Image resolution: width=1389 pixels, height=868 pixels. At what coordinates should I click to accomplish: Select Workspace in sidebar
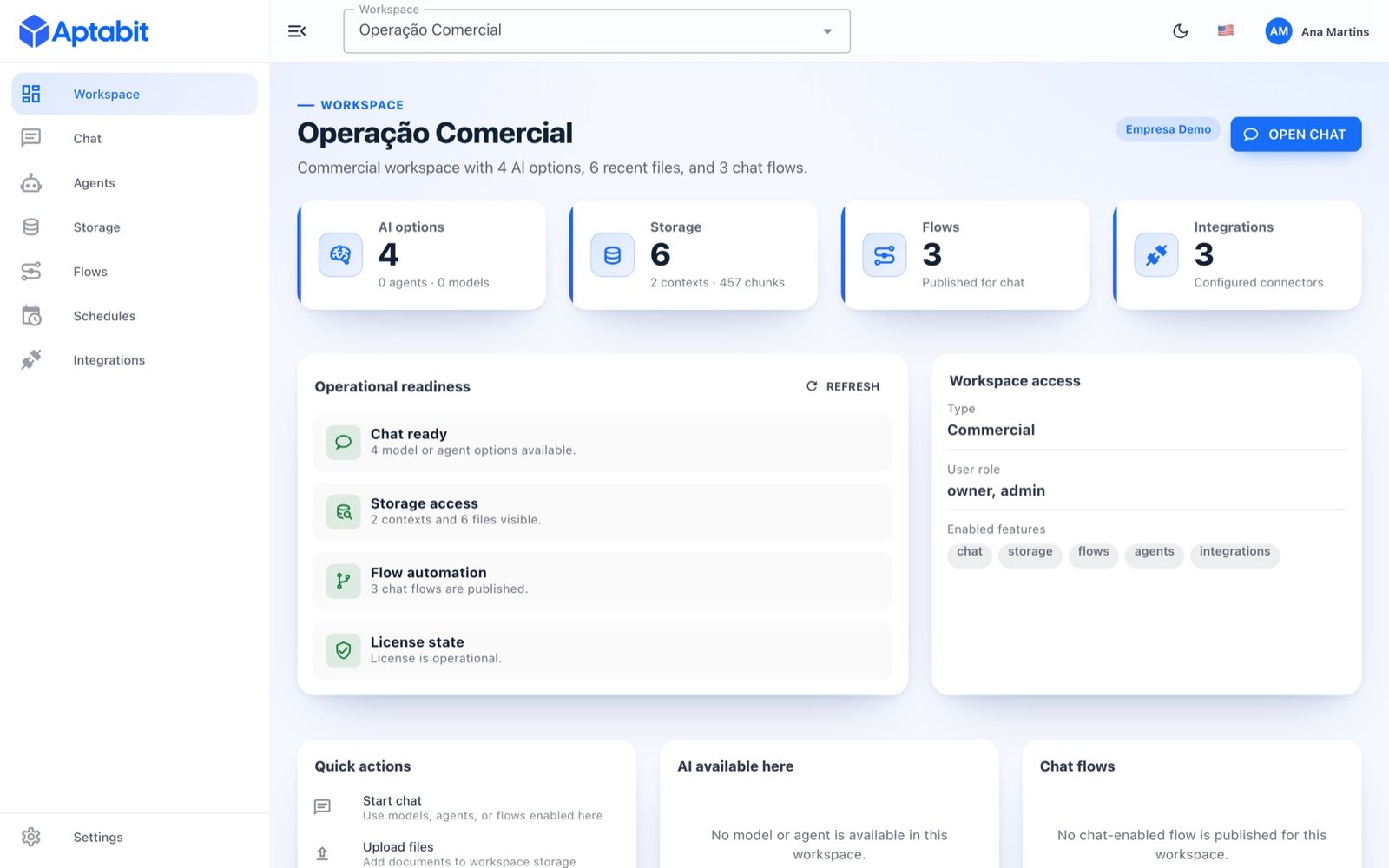click(x=135, y=94)
